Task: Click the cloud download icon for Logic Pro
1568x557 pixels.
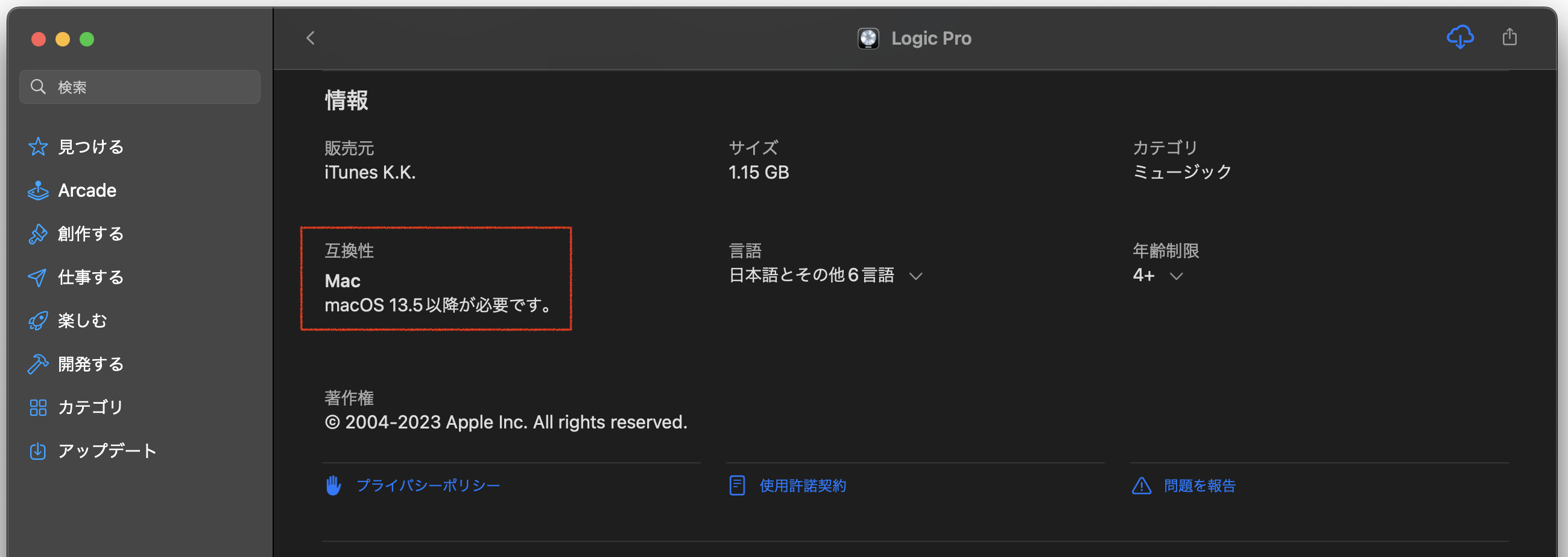Action: (1459, 38)
